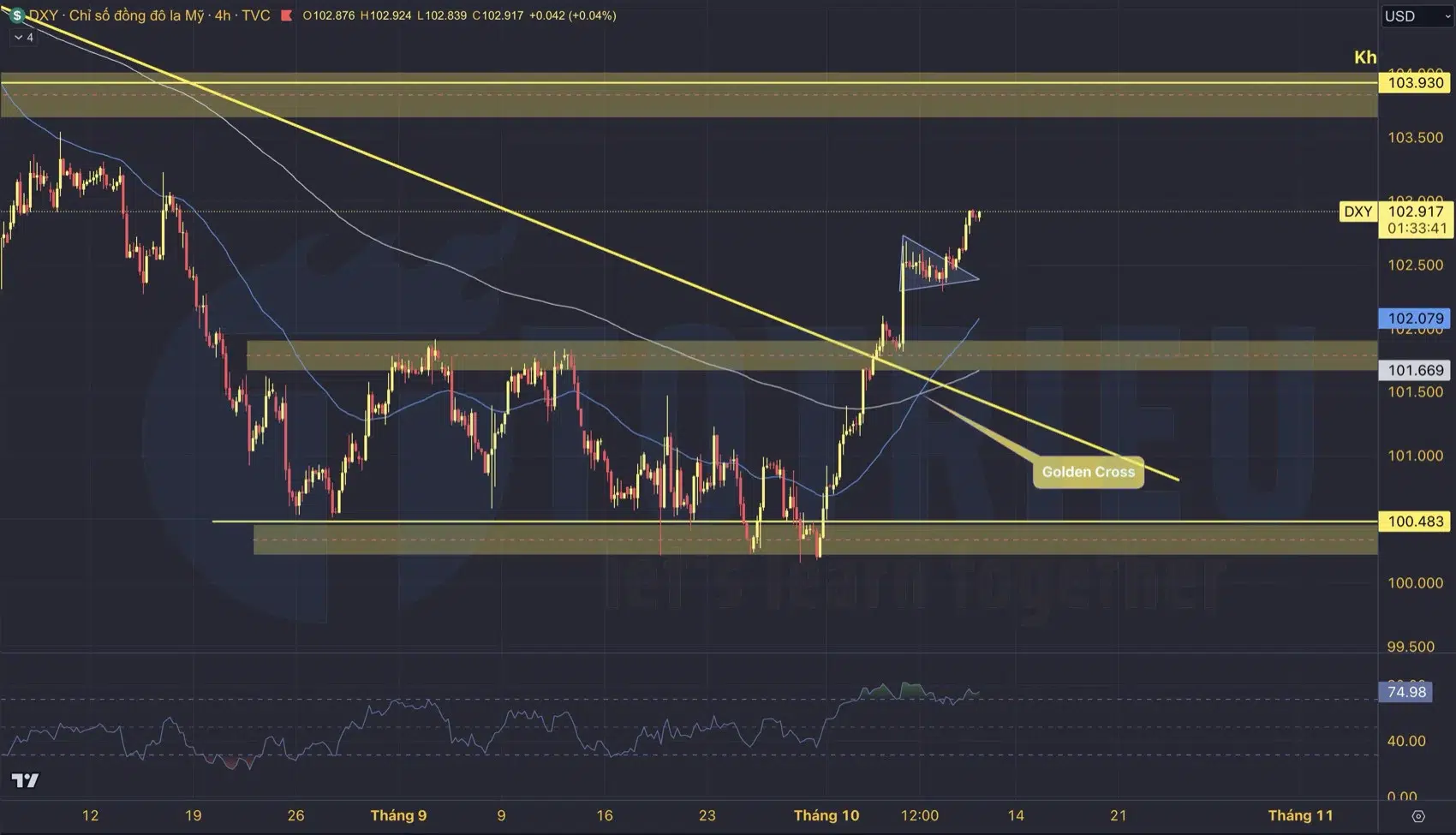Image resolution: width=1456 pixels, height=835 pixels.
Task: Click the 01:33:41 bar countdown timer
Action: point(1416,229)
